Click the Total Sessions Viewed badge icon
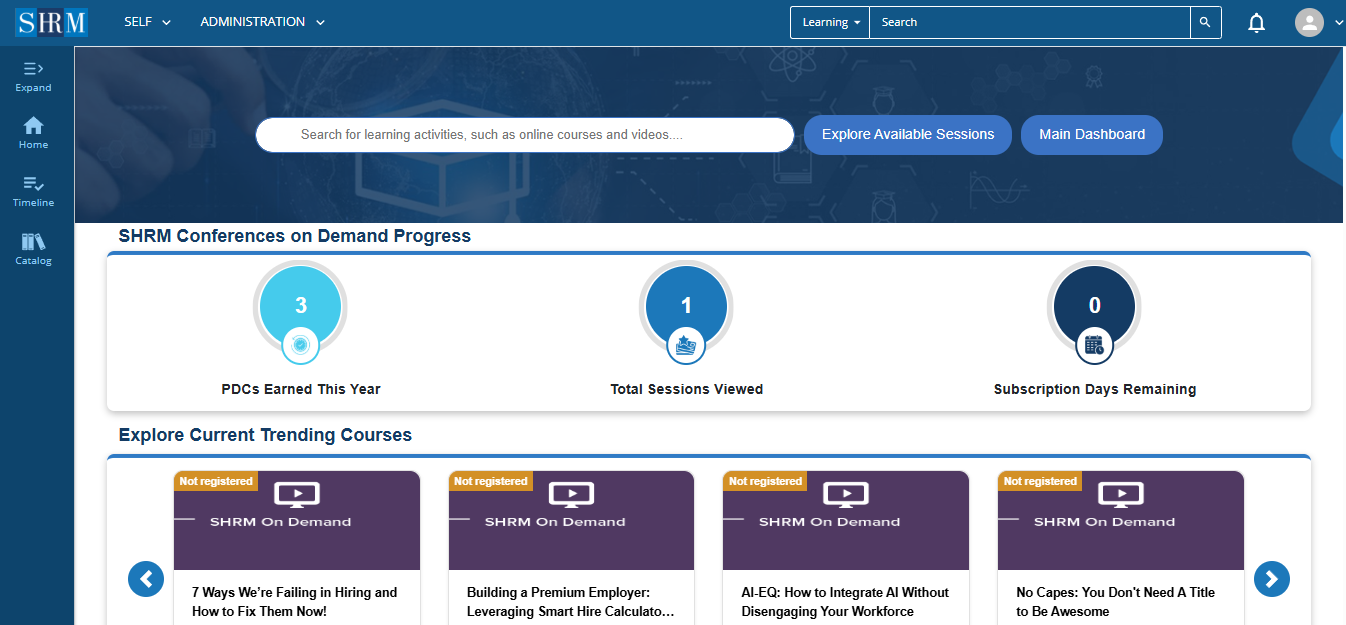The height and width of the screenshot is (625, 1346). 686,345
